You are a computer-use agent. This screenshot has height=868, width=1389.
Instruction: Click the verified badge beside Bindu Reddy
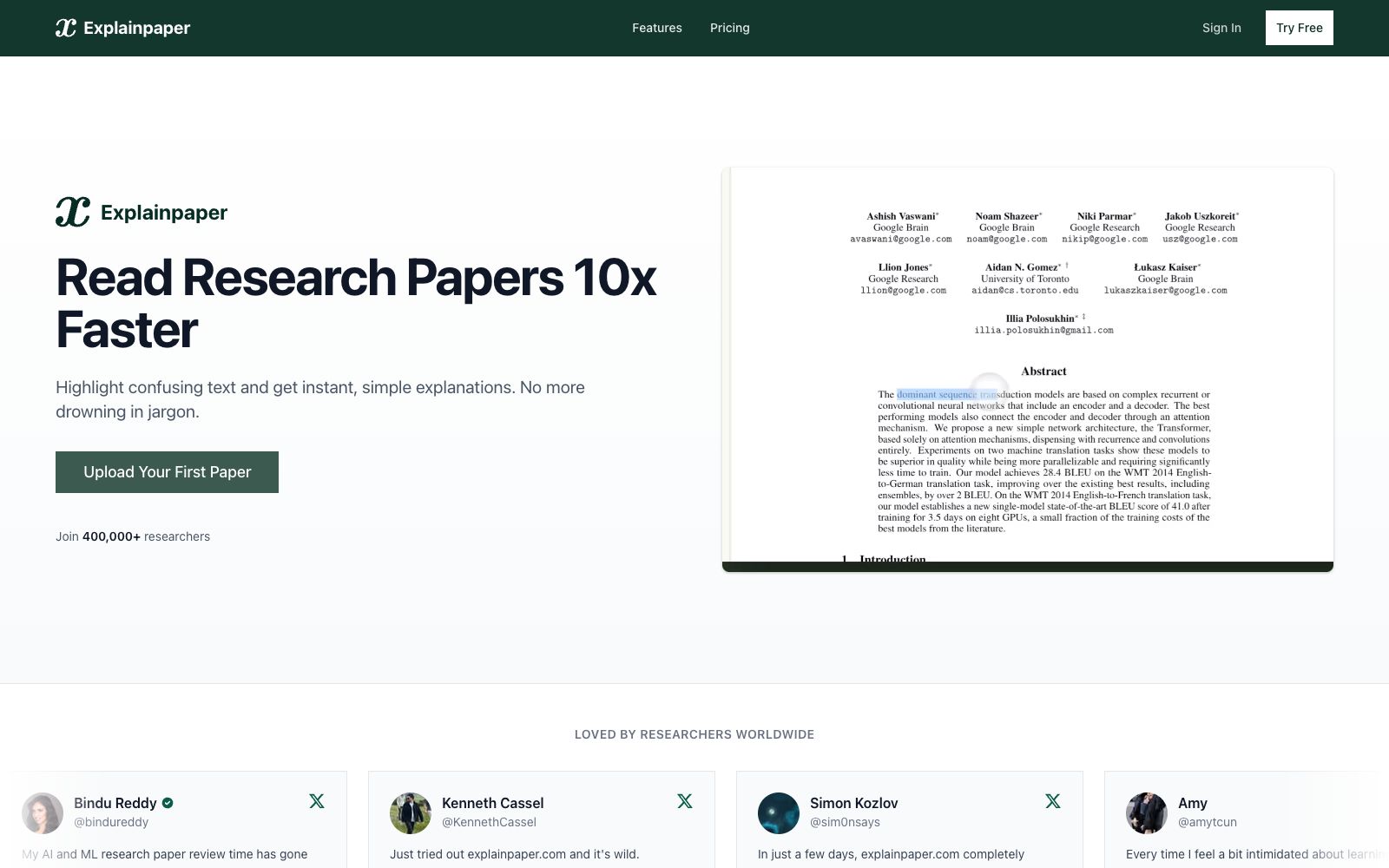pos(168,803)
